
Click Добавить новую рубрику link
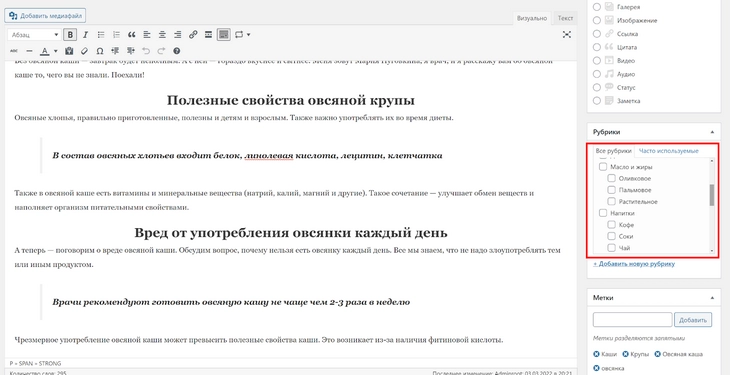634,264
